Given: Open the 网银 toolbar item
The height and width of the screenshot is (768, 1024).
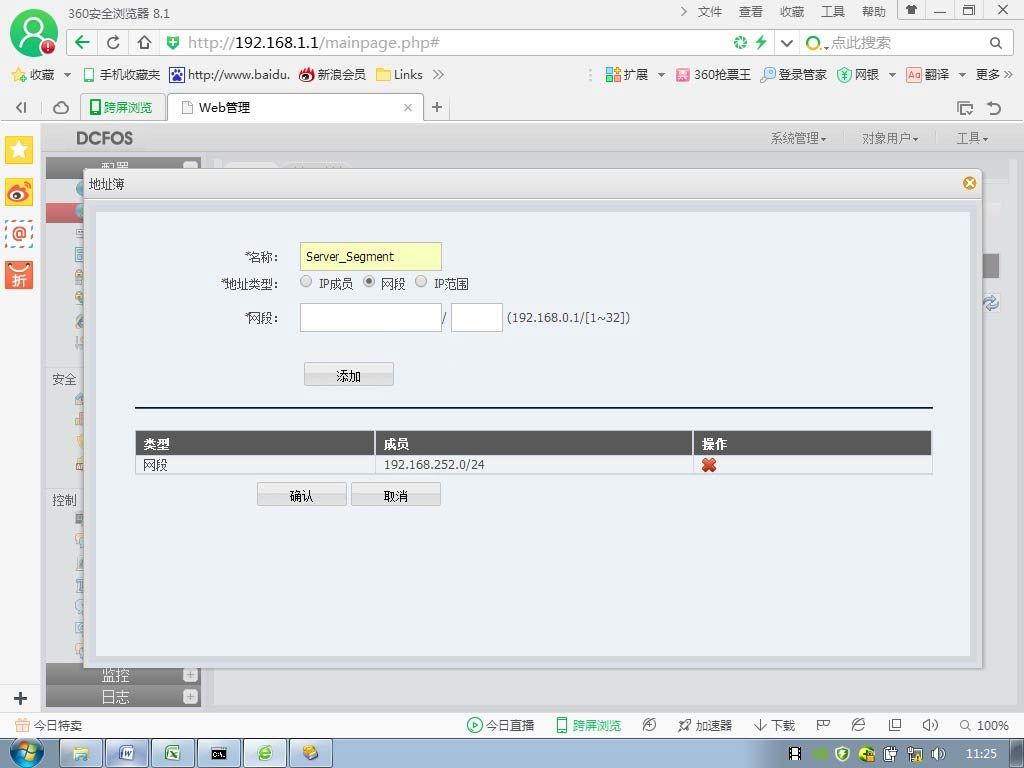Looking at the screenshot, I should point(859,75).
